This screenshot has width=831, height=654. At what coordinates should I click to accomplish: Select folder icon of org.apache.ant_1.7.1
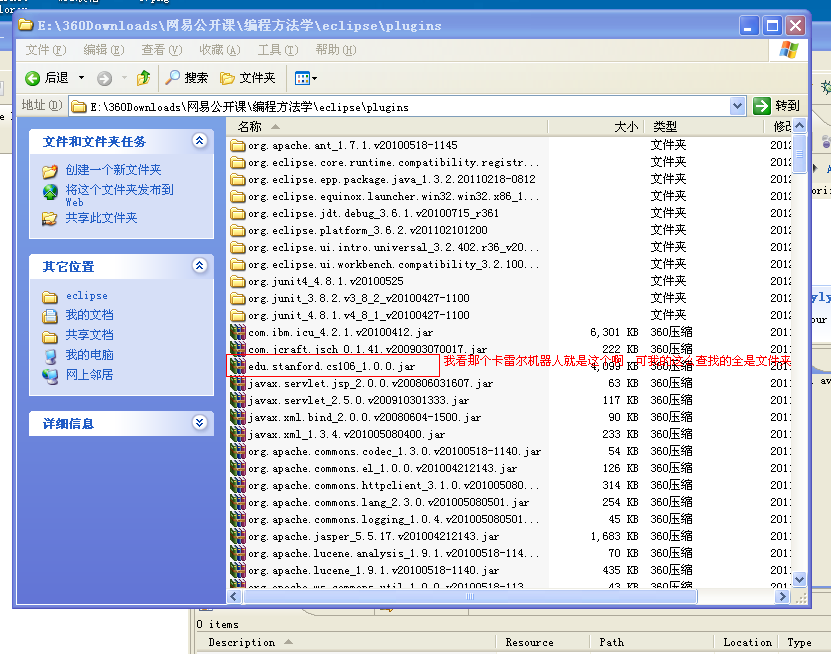(238, 145)
